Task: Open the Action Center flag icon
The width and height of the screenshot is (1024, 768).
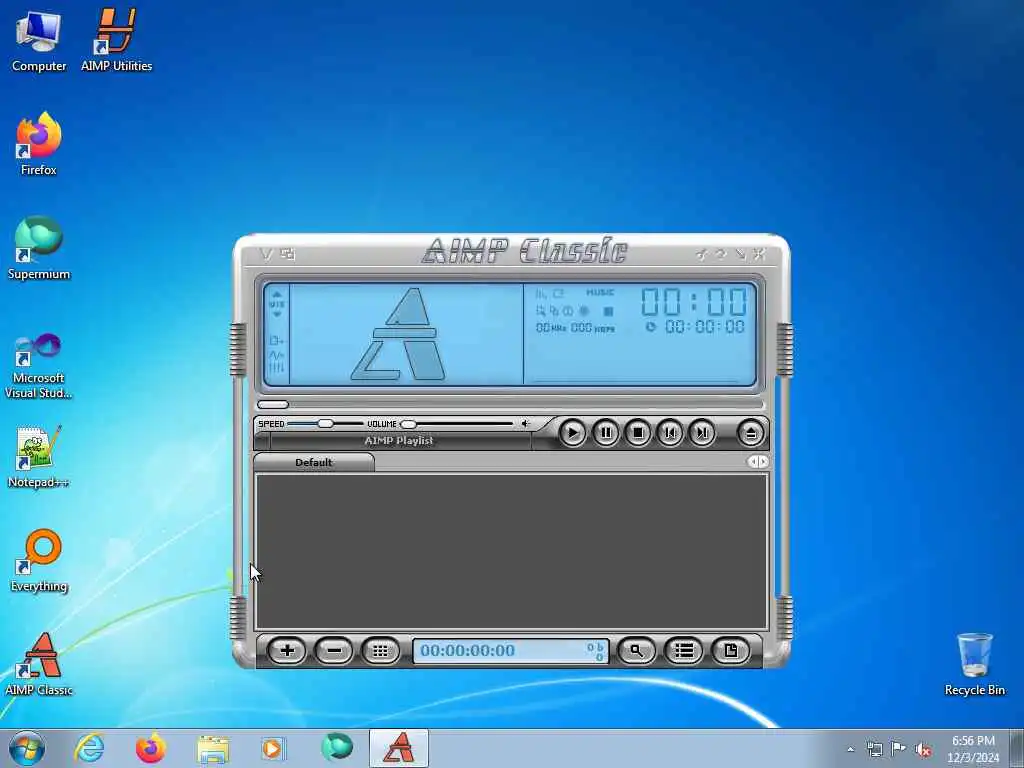Action: (x=899, y=749)
